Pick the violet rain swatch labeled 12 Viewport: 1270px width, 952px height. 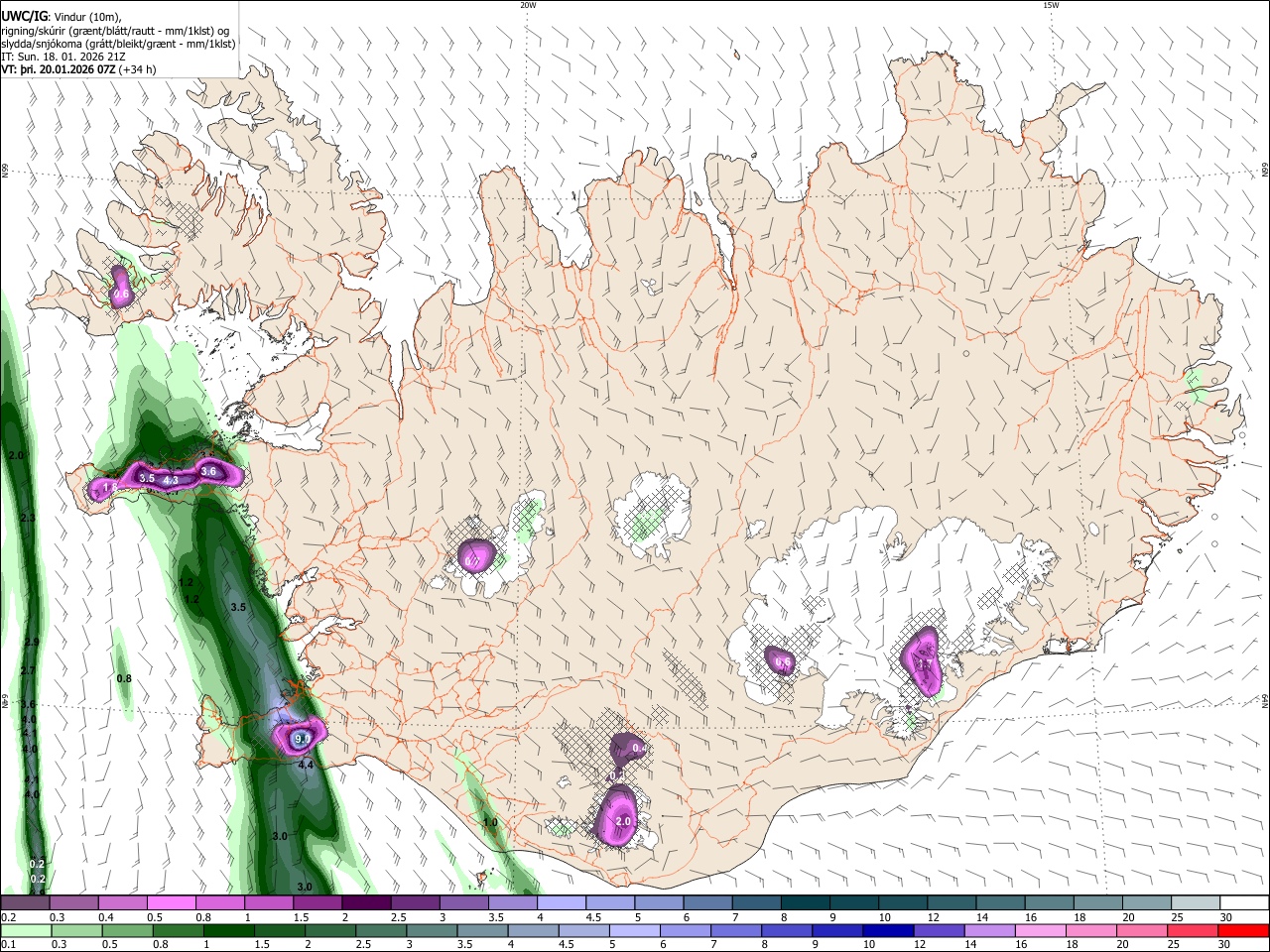(938, 930)
